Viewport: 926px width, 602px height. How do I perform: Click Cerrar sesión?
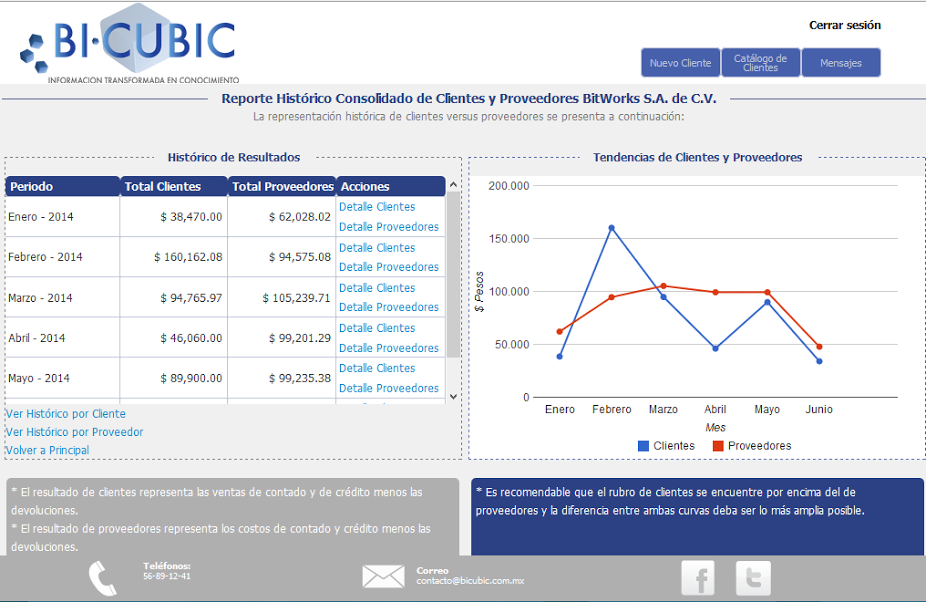845,25
